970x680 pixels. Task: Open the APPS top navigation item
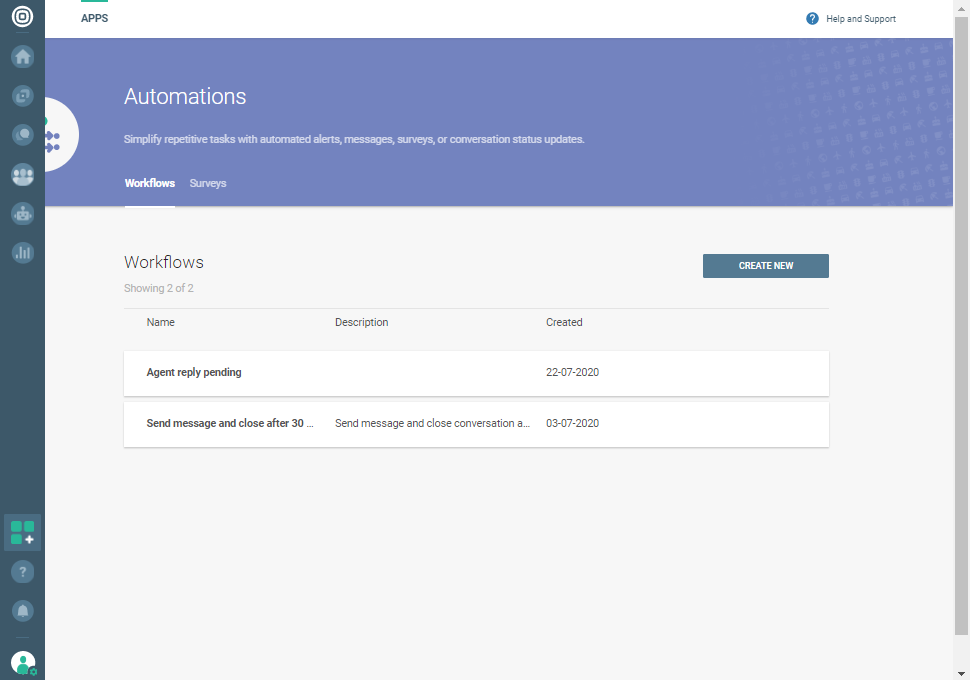tap(94, 19)
